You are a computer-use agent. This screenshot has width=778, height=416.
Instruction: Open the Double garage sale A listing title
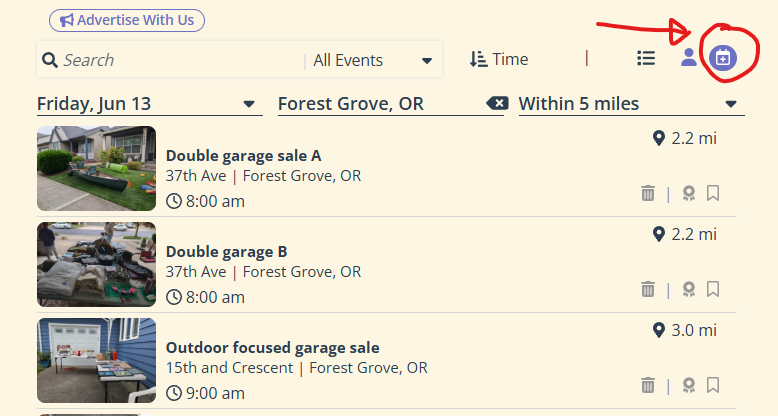(x=243, y=156)
